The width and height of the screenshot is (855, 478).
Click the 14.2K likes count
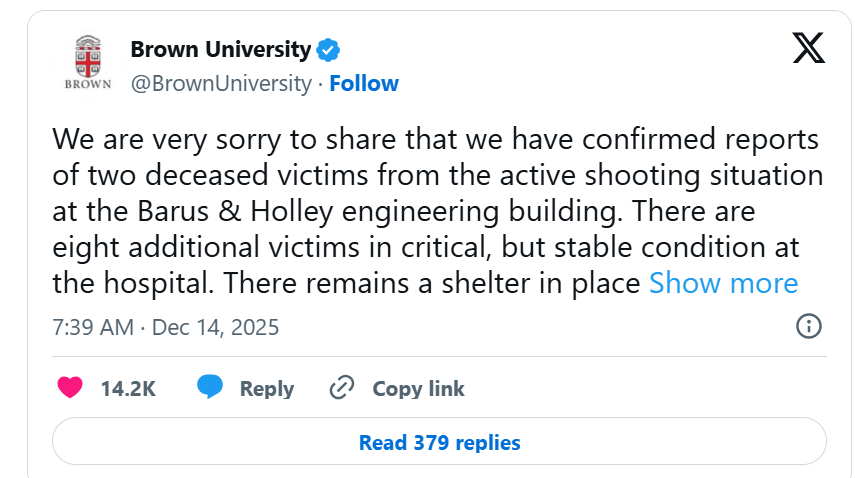click(x=128, y=389)
